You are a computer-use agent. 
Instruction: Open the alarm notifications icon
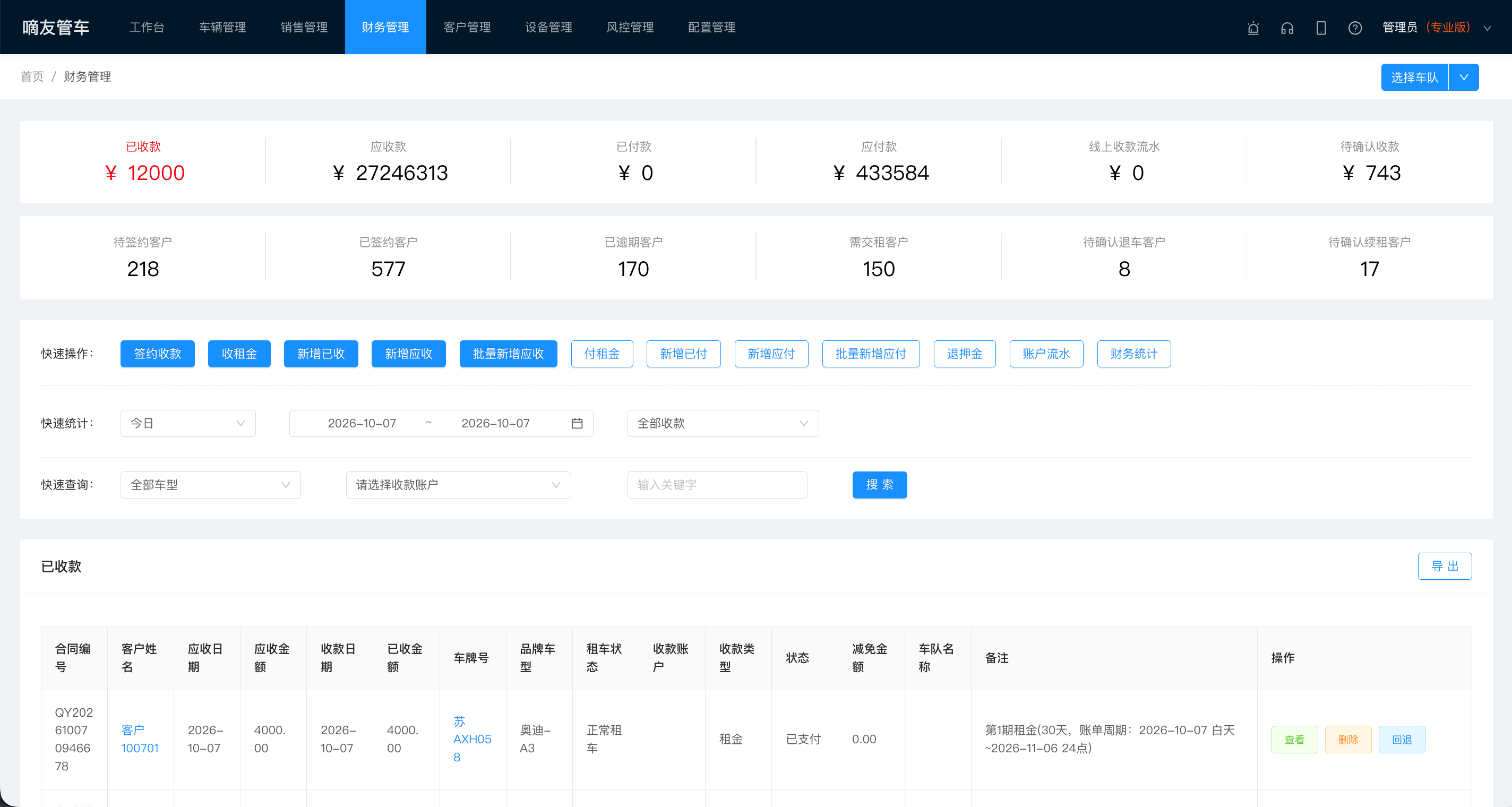click(1253, 28)
